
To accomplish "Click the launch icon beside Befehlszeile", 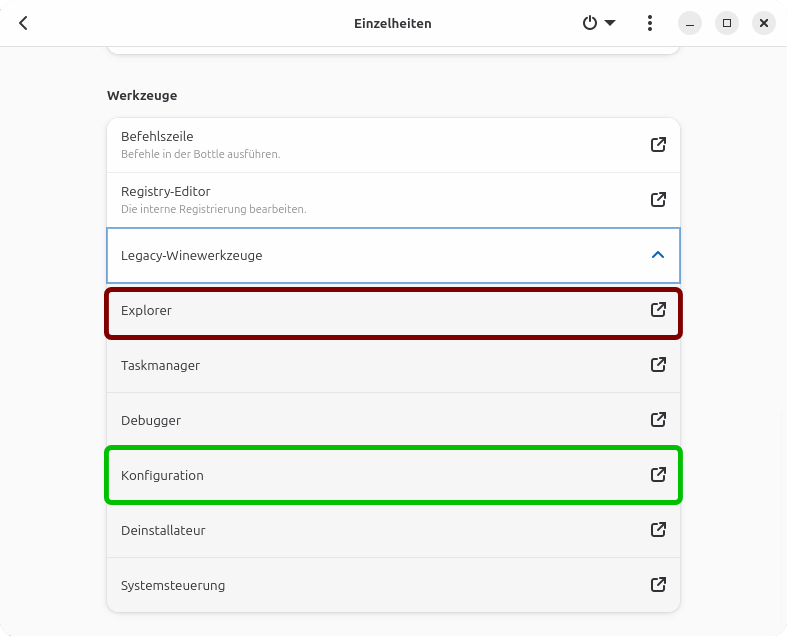I will (658, 145).
